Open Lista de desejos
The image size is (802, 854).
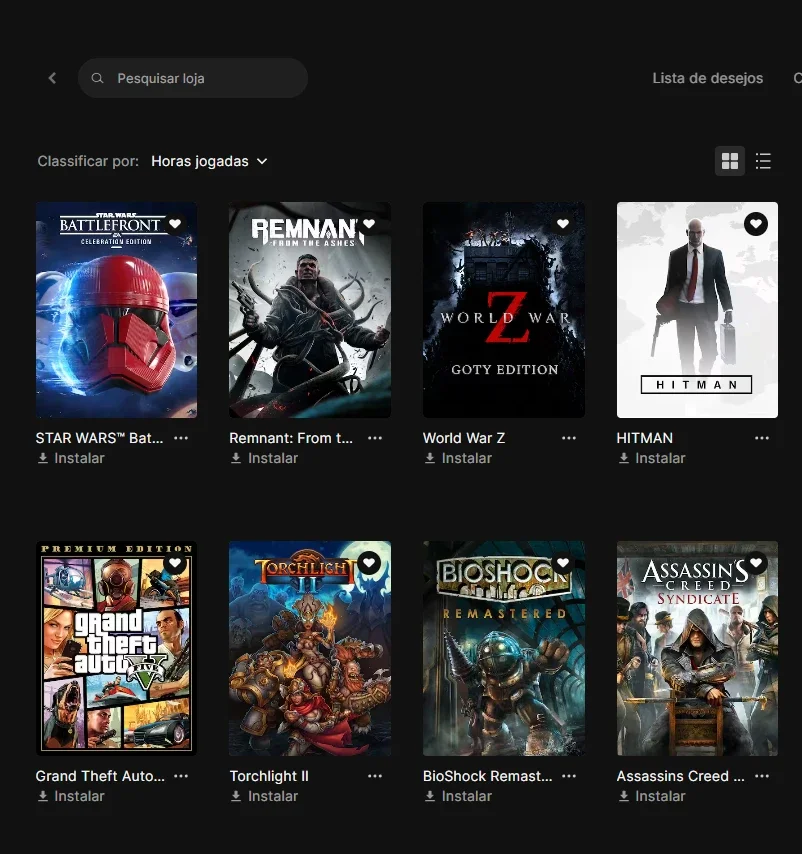click(x=707, y=78)
